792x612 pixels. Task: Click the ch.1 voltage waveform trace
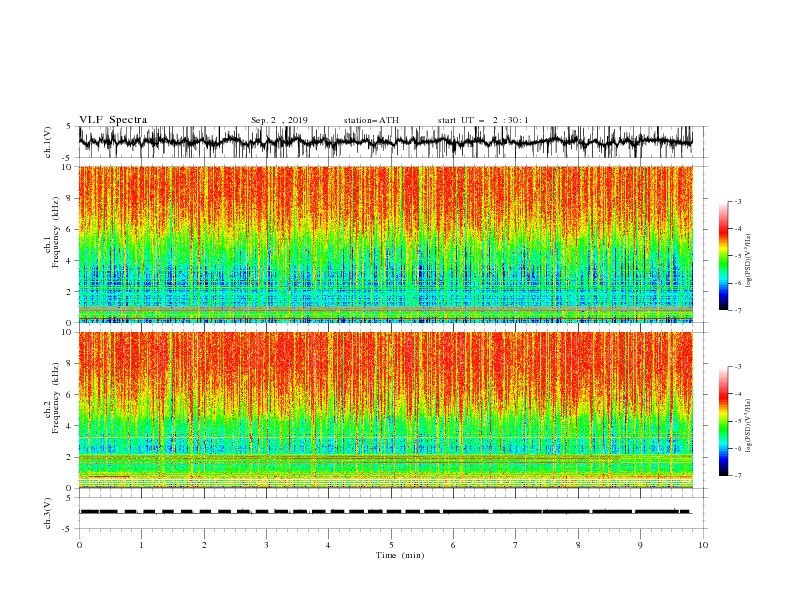[x=386, y=142]
